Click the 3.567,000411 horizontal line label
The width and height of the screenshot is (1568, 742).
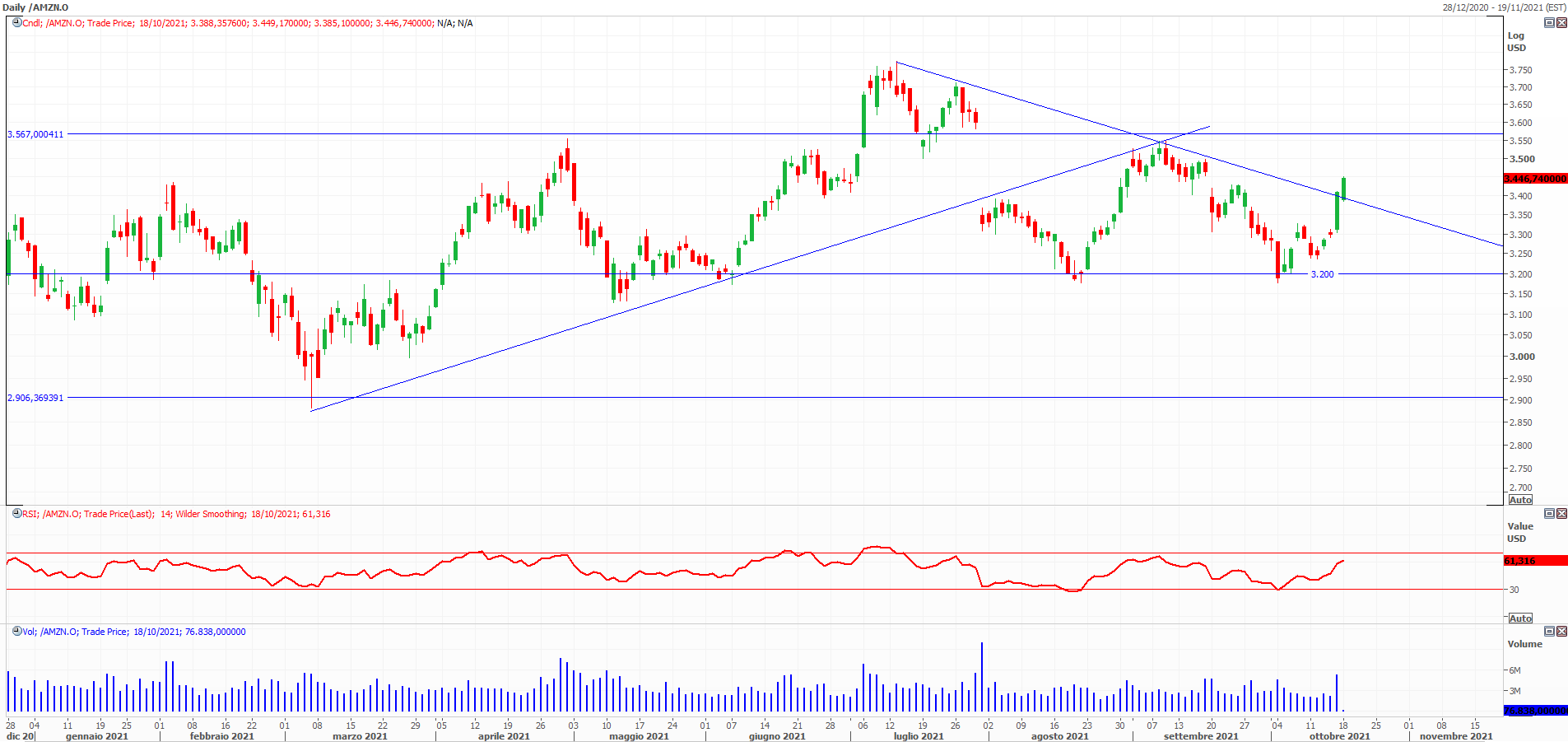35,134
